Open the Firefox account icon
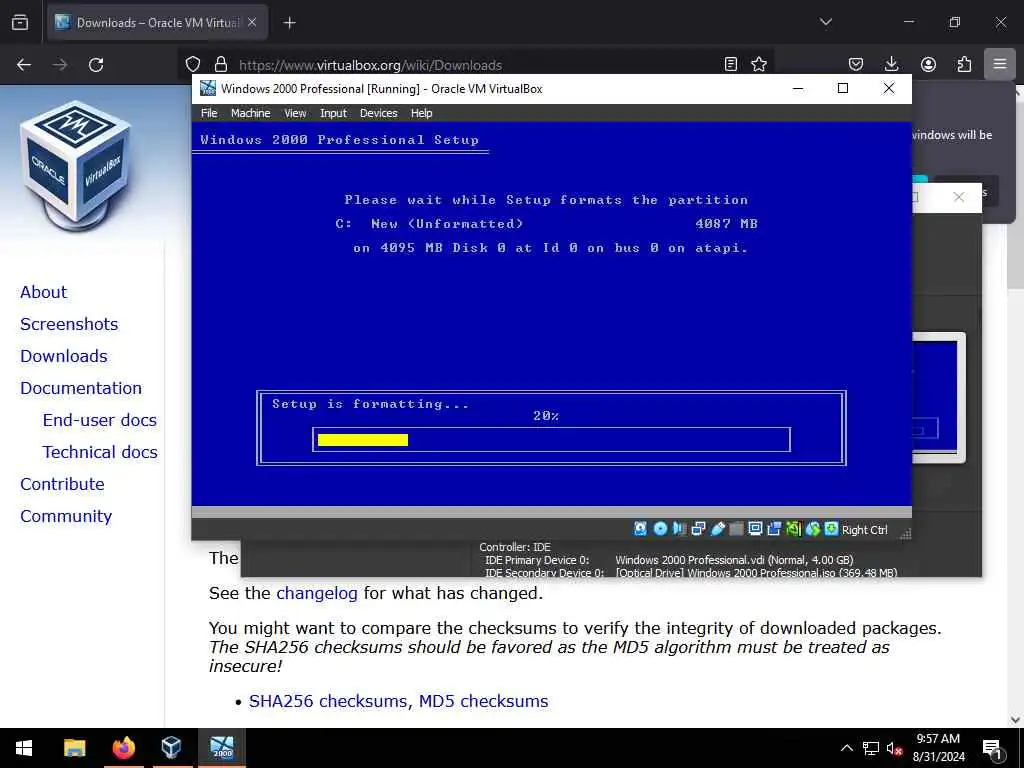 click(928, 64)
